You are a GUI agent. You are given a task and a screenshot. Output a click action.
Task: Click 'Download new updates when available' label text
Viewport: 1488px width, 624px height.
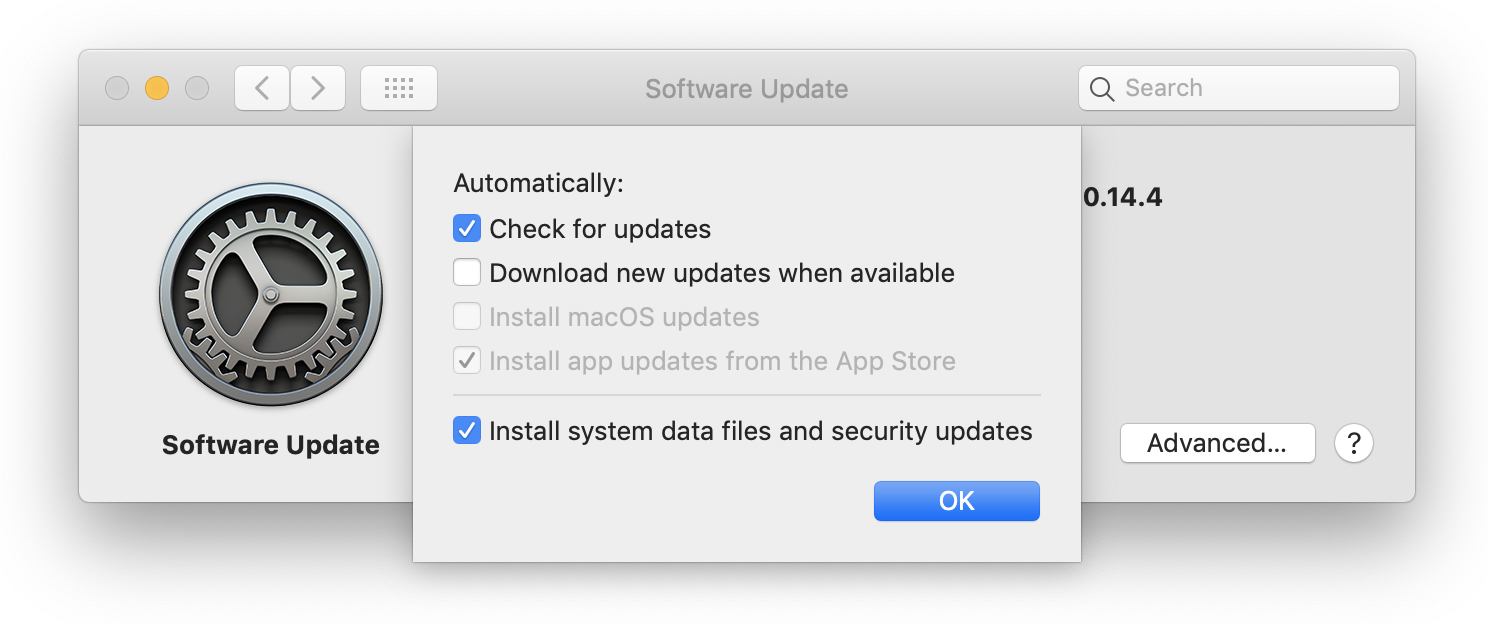722,273
